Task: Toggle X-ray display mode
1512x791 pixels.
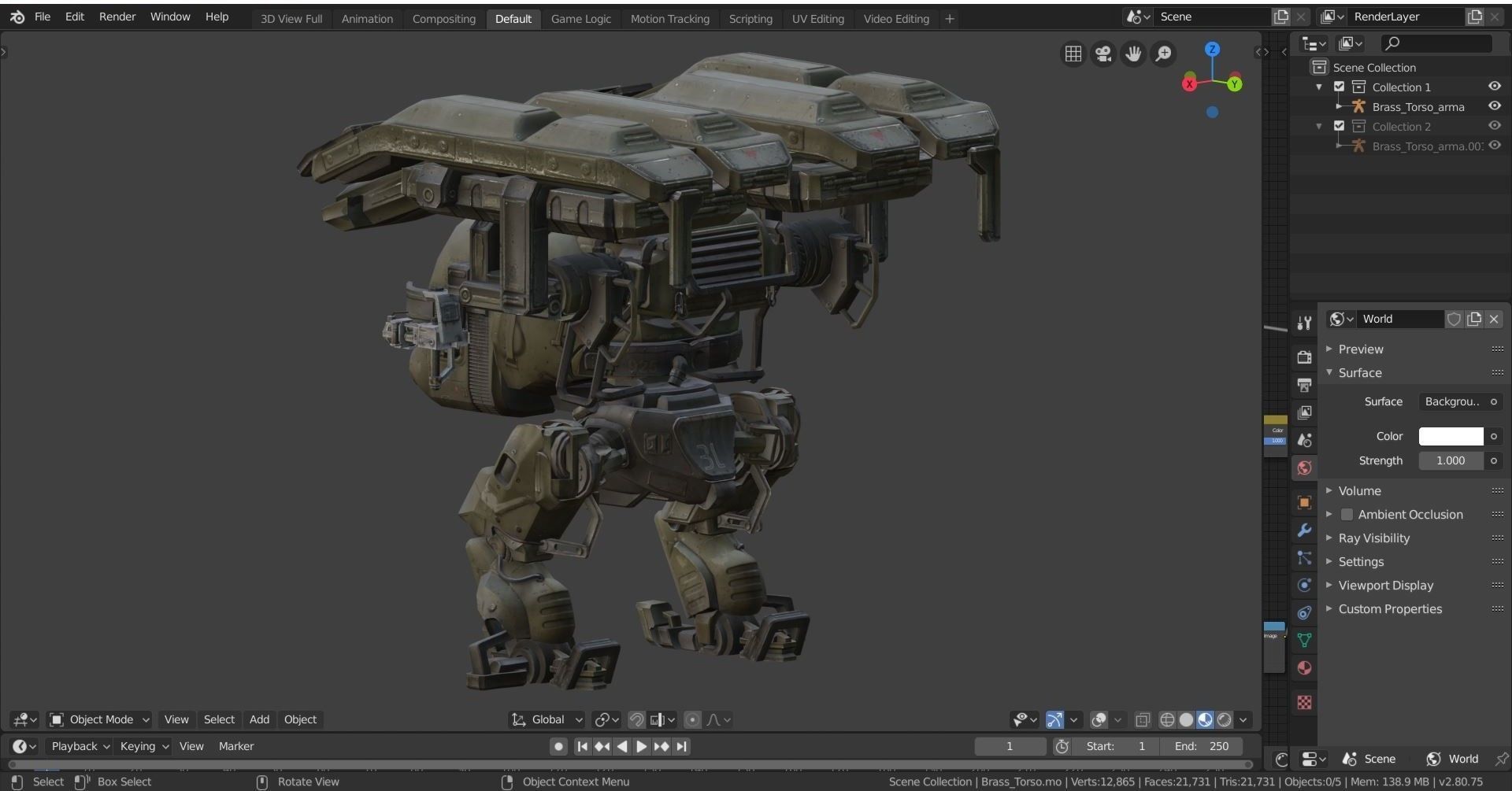Action: pyautogui.click(x=1142, y=719)
